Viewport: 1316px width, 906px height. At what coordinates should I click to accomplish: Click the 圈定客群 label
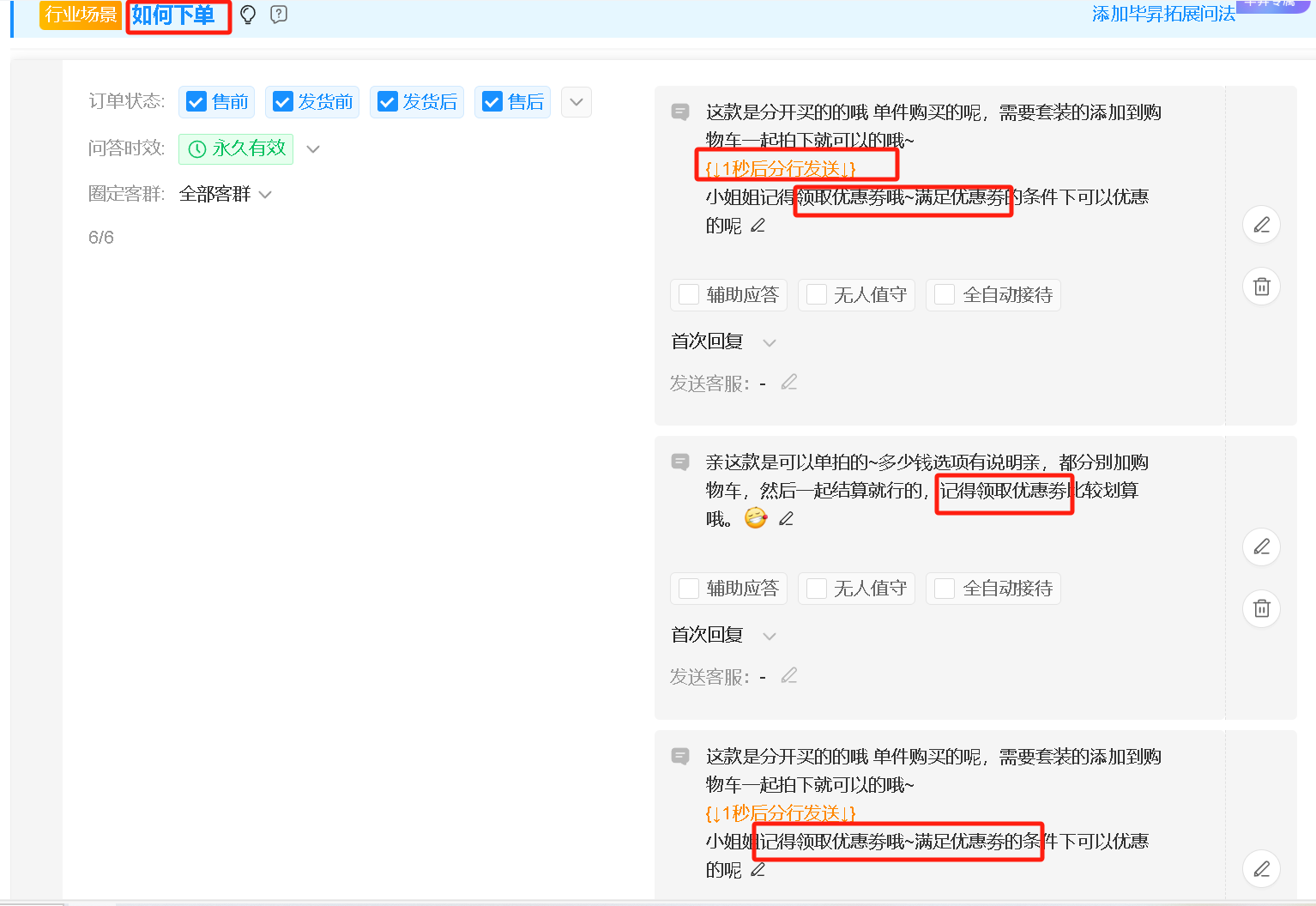click(x=127, y=194)
